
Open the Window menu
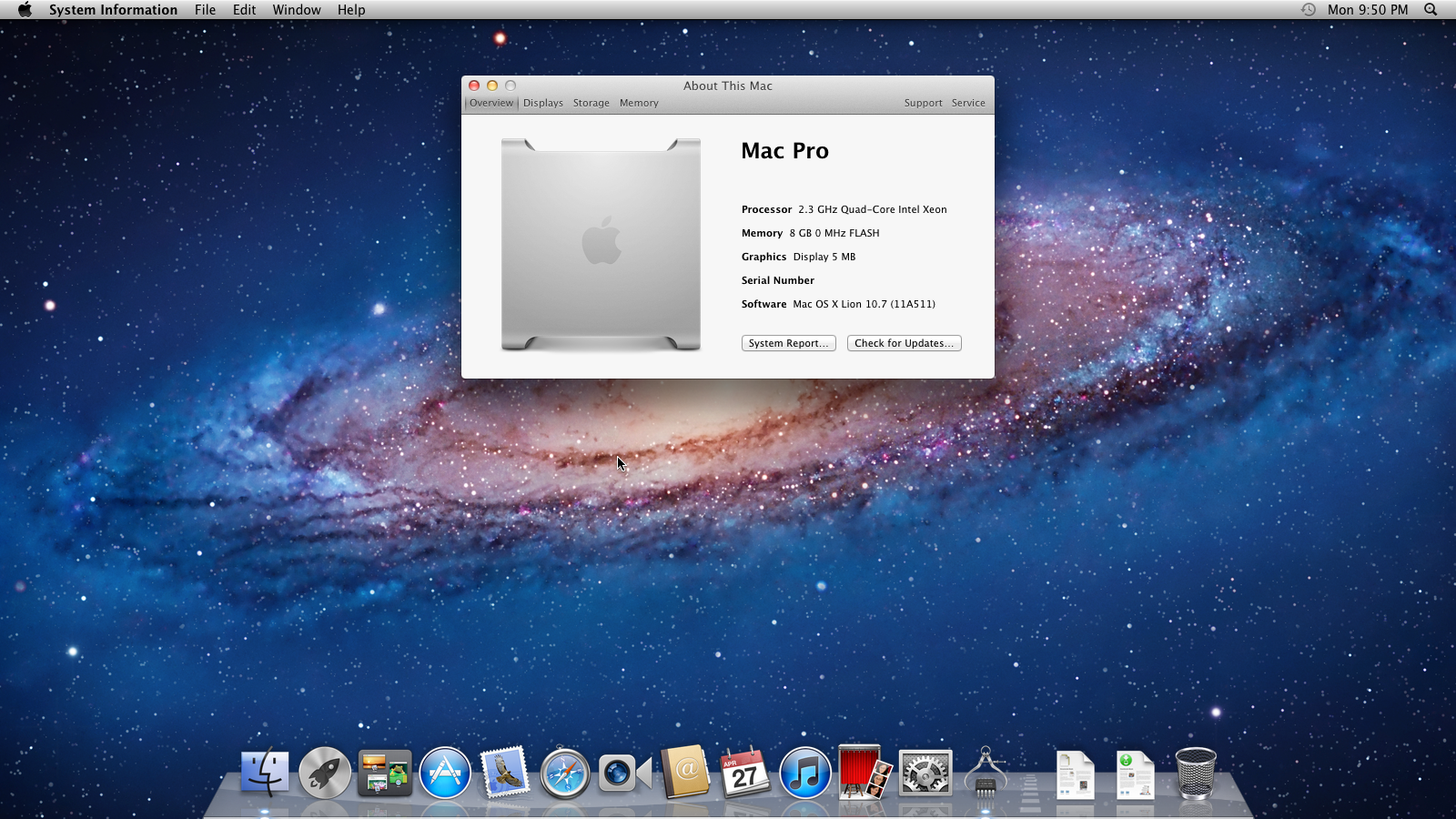(297, 10)
